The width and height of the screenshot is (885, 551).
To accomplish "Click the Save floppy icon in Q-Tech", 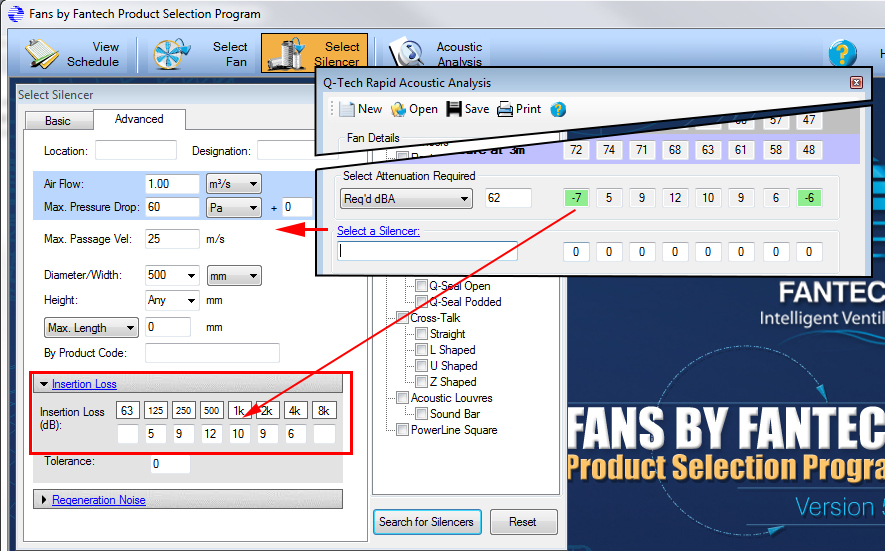I will [x=454, y=109].
